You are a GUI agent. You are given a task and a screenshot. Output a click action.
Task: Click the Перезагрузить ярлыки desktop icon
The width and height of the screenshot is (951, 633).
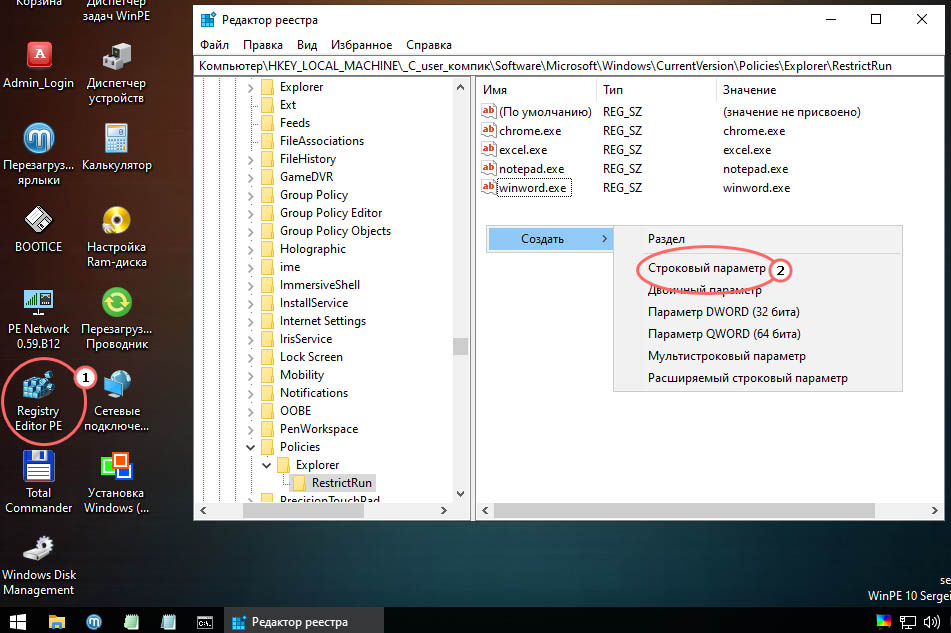(x=39, y=155)
